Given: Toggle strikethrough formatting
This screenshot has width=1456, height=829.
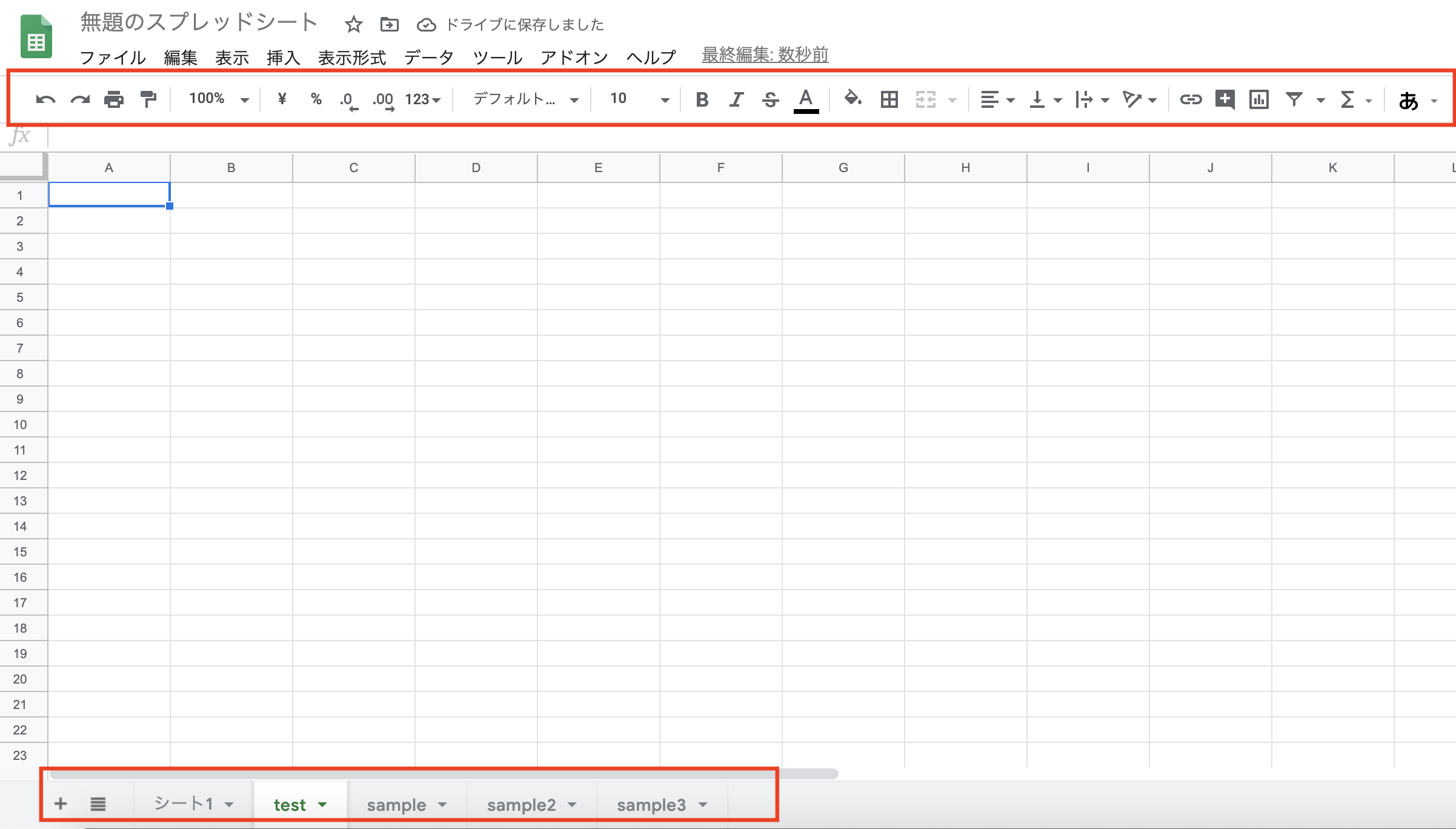Looking at the screenshot, I should click(770, 99).
